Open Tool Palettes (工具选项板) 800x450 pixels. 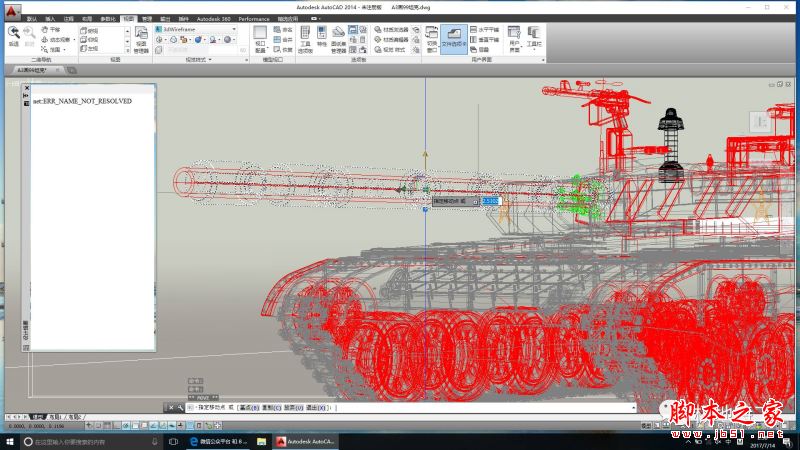click(x=305, y=39)
